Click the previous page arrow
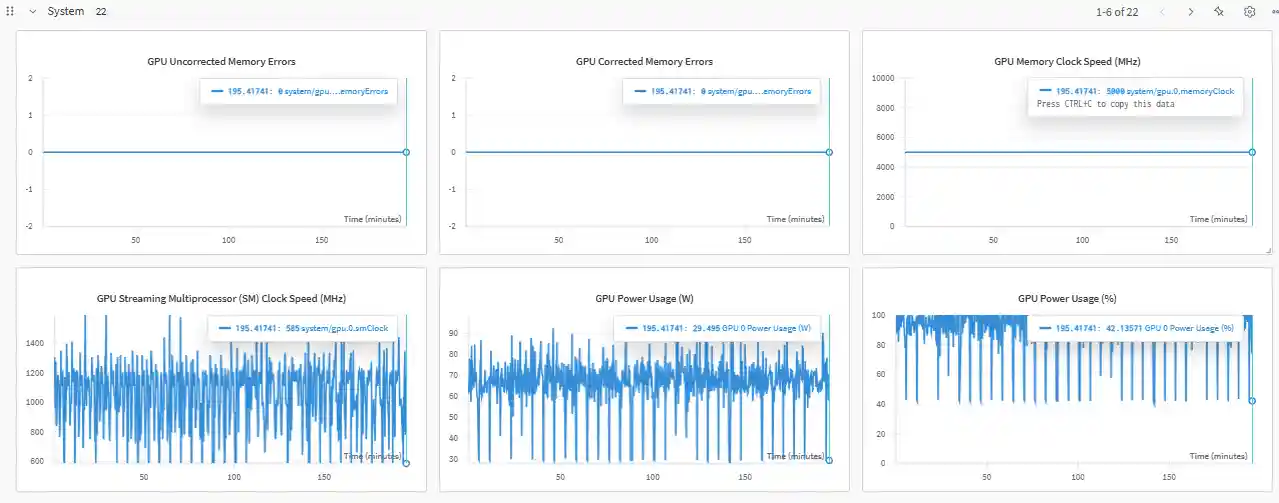The height and width of the screenshot is (503, 1279). coord(1162,12)
